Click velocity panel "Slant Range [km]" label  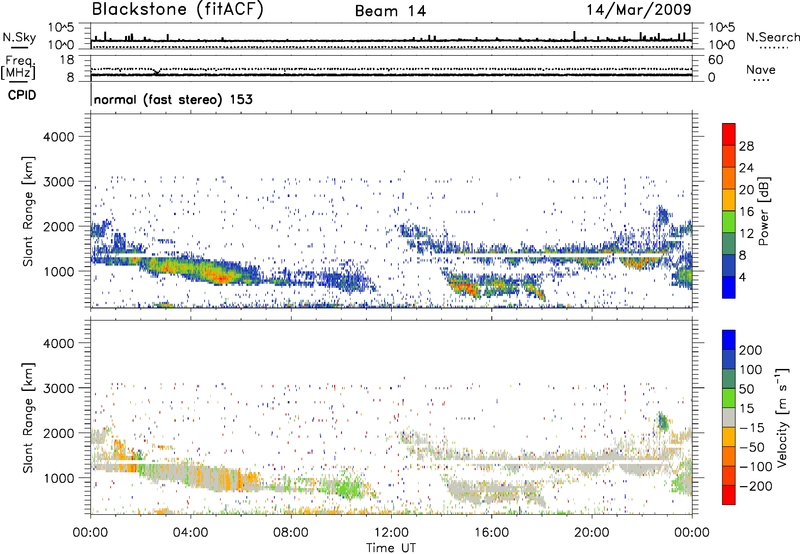(x=28, y=418)
